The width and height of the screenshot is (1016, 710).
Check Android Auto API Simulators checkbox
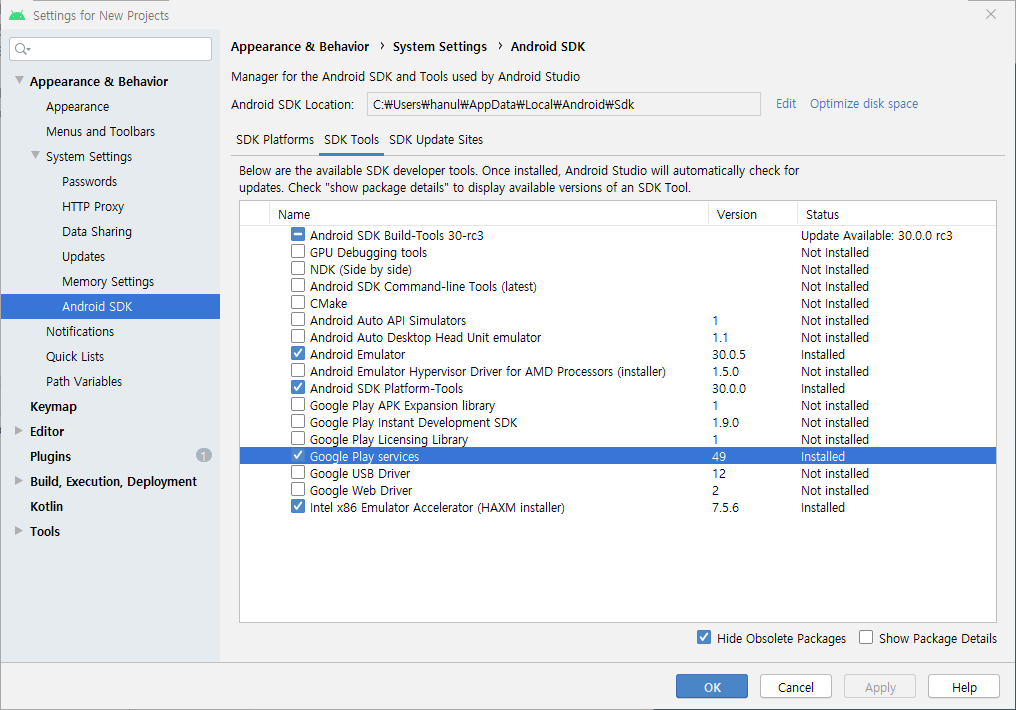click(x=297, y=319)
